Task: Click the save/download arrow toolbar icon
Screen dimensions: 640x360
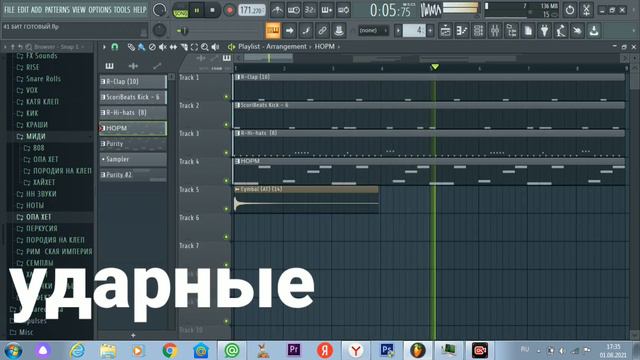Action: (x=594, y=30)
